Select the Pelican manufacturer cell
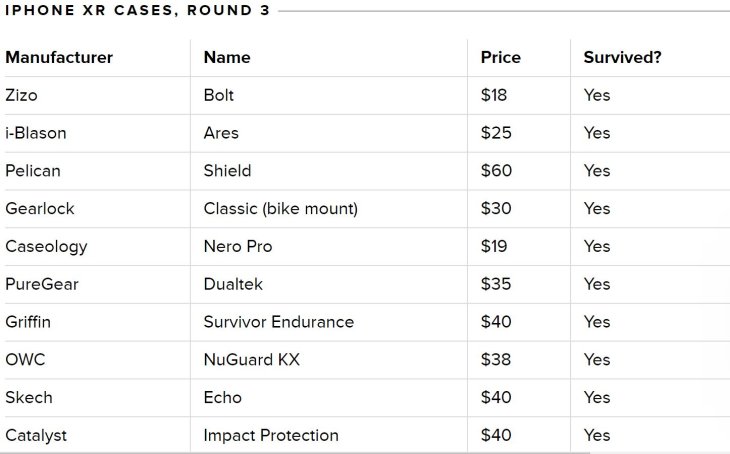The image size is (730, 454). tap(33, 171)
